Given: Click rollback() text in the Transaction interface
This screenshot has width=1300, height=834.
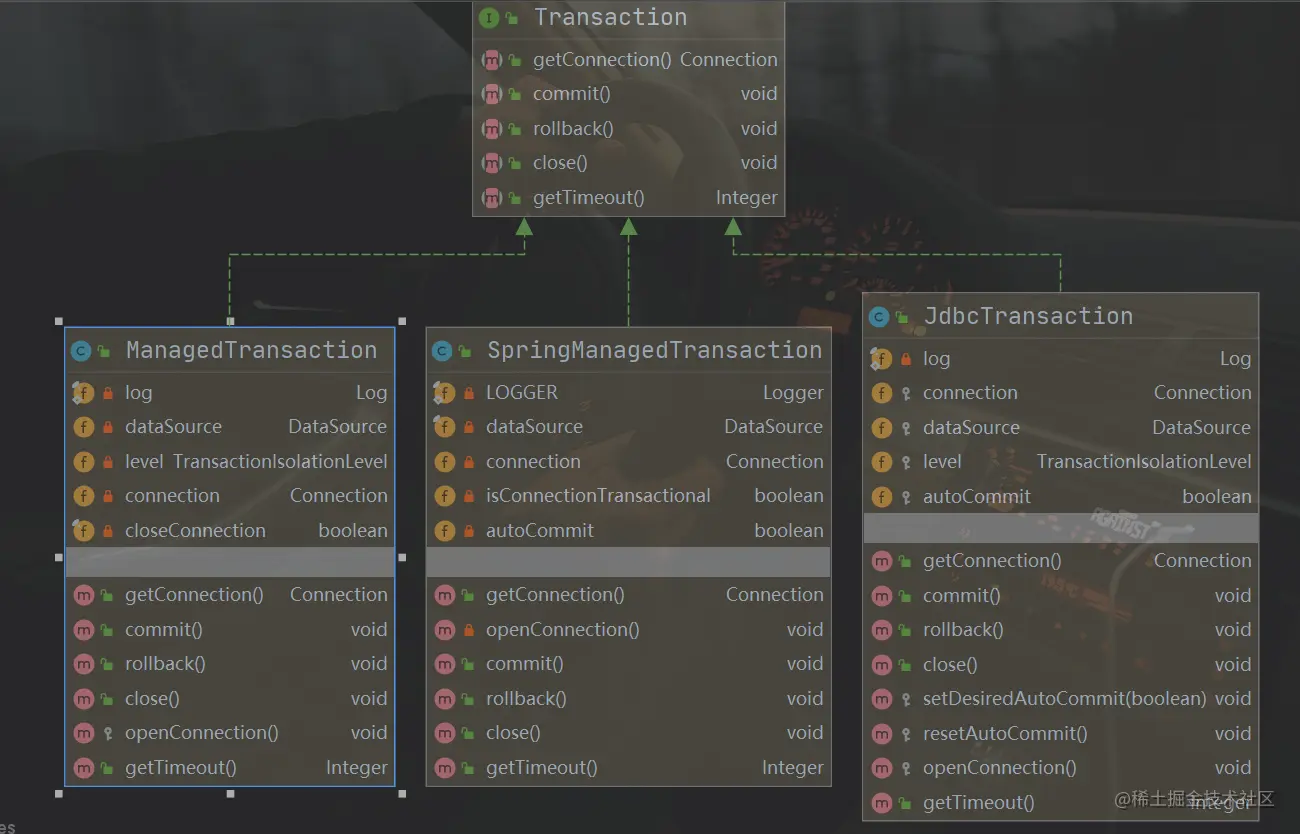Looking at the screenshot, I should click(573, 129).
